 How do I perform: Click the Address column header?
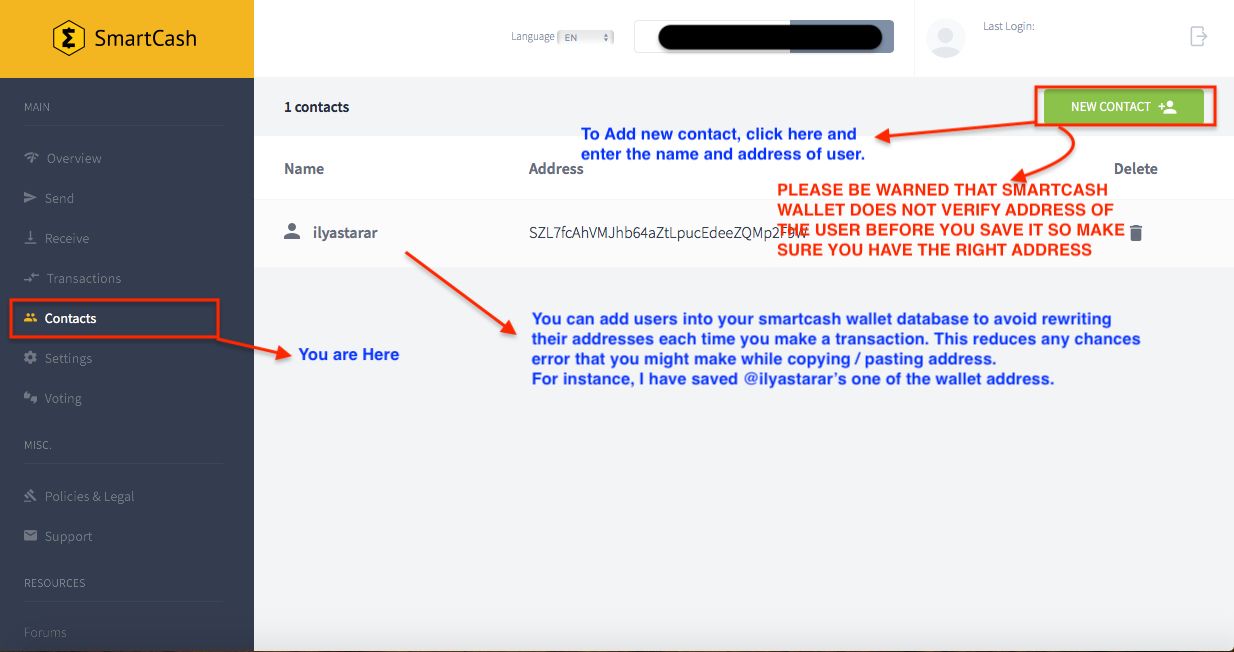[x=556, y=169]
